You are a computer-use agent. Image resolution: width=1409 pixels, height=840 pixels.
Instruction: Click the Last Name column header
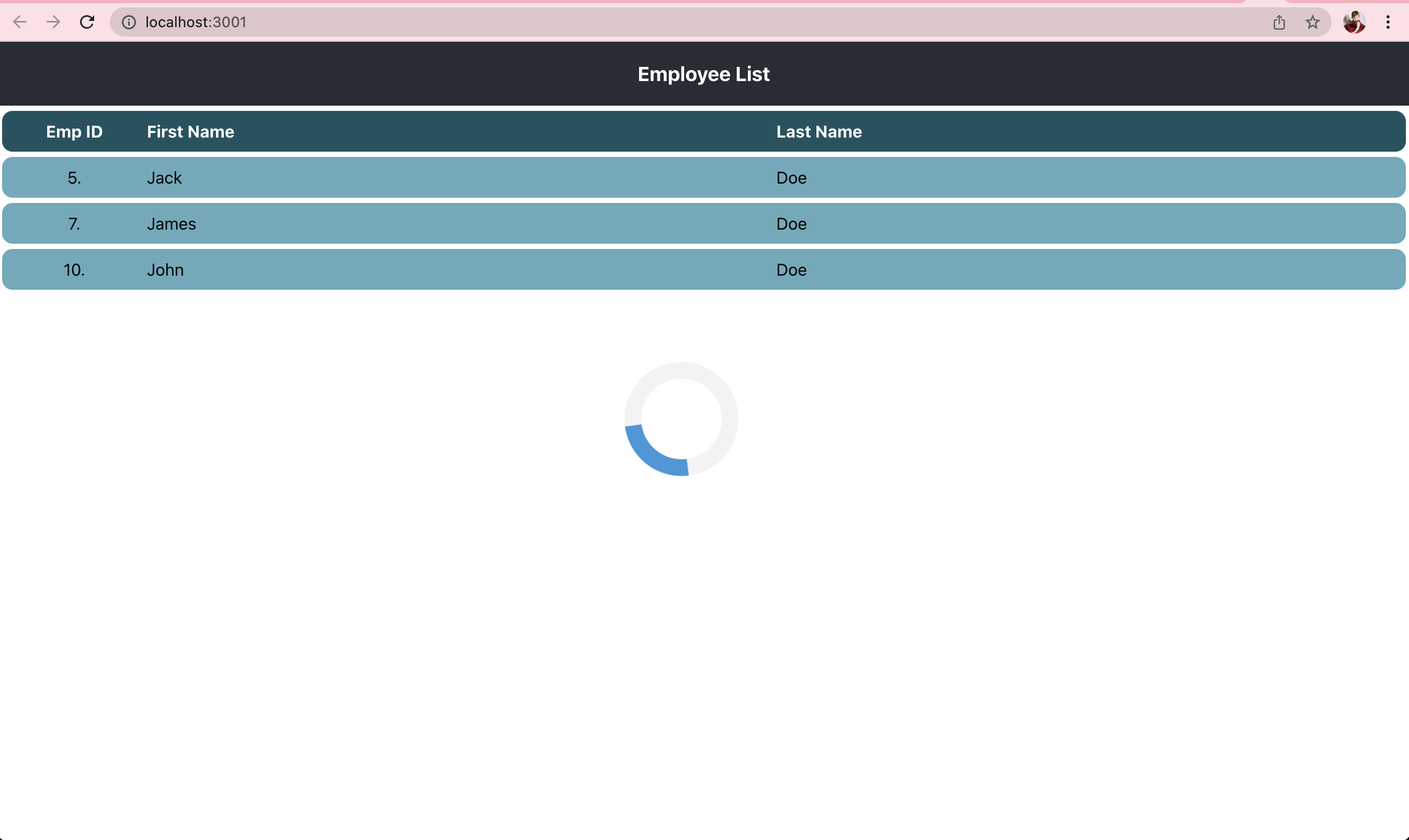point(819,132)
